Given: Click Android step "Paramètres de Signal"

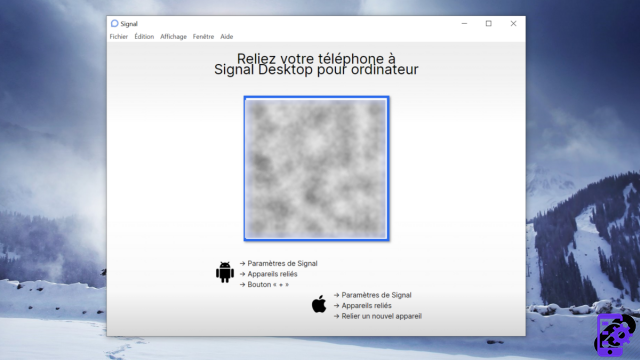Looking at the screenshot, I should pos(282,264).
